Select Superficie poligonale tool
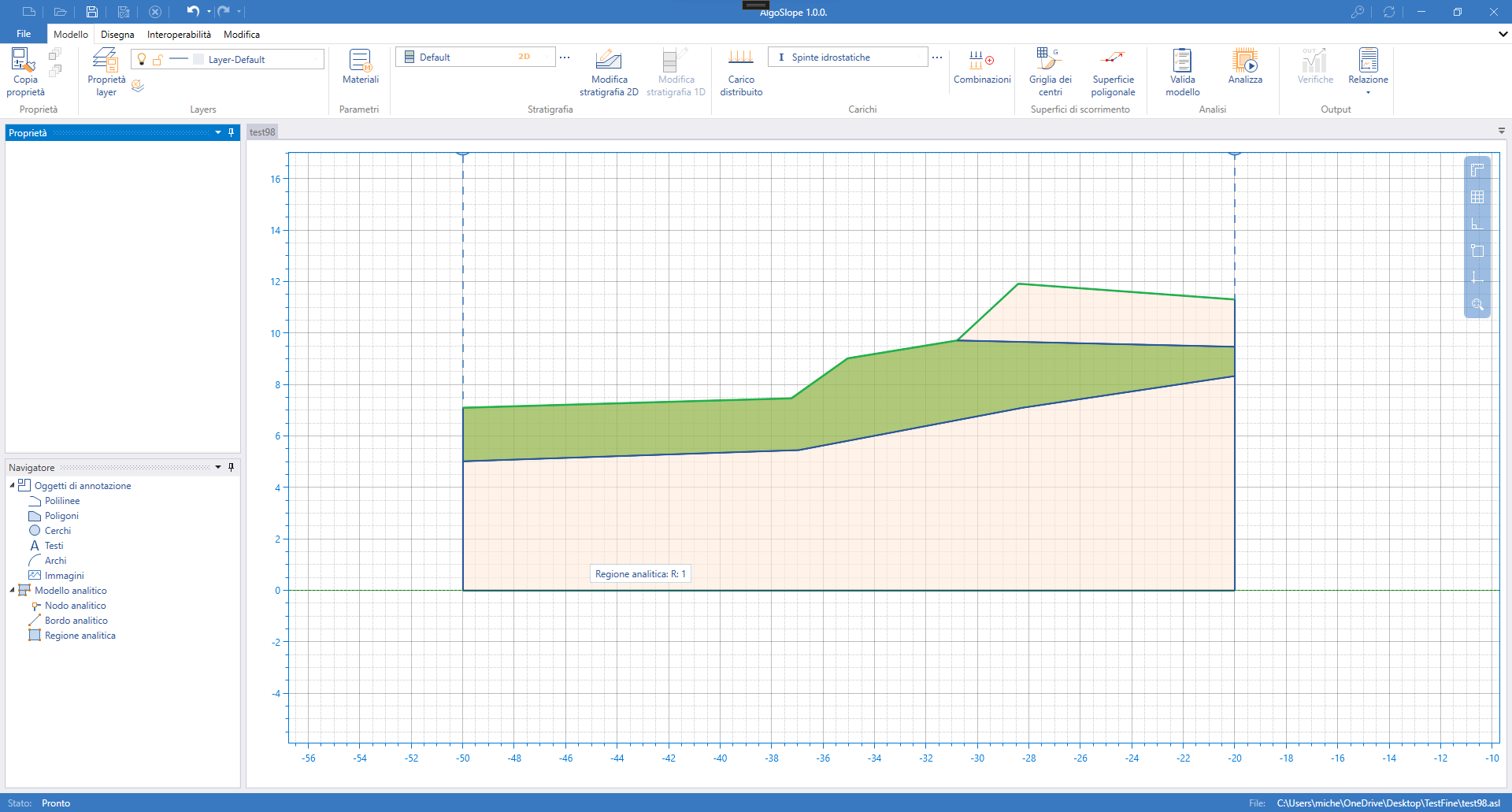This screenshot has width=1512, height=812. 1113,72
